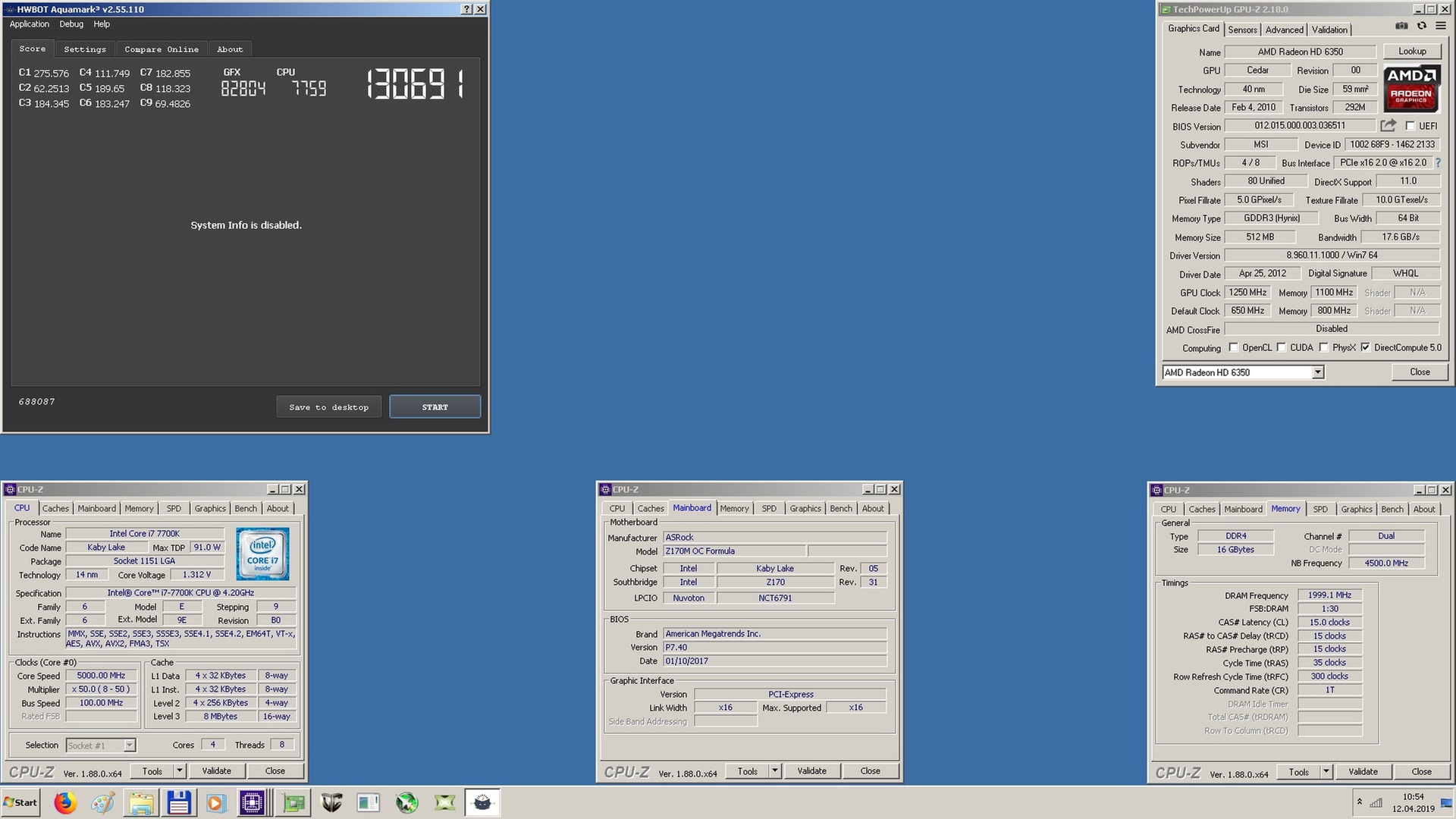1456x819 pixels.
Task: Click the green sphere arrow taskbar icon
Action: pyautogui.click(x=407, y=802)
